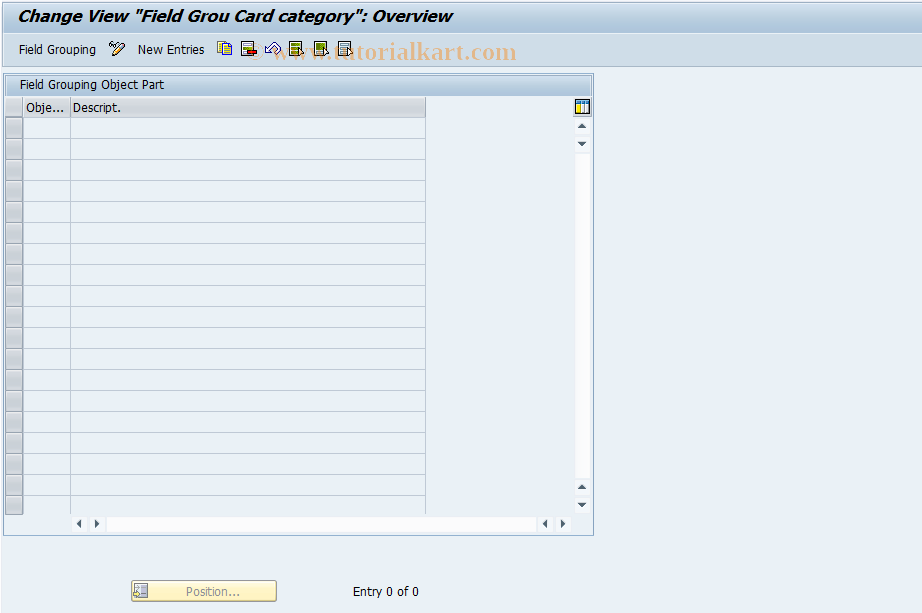Click the Descript. column header
Image resolution: width=922 pixels, height=613 pixels.
248,108
